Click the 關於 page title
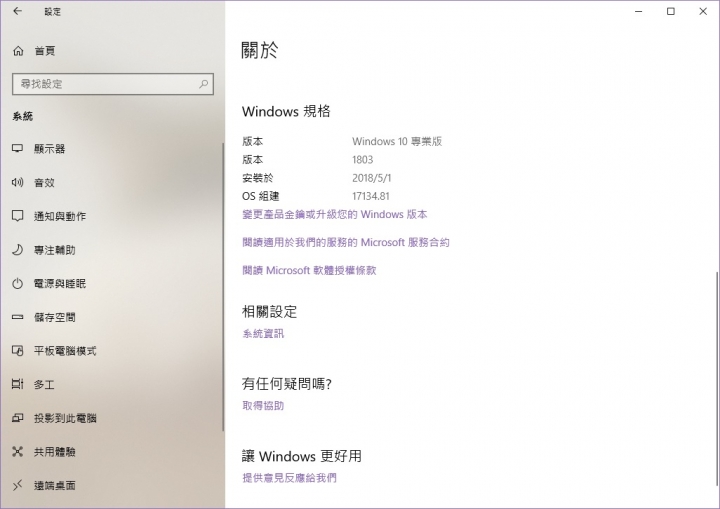This screenshot has width=720, height=509. [x=260, y=50]
